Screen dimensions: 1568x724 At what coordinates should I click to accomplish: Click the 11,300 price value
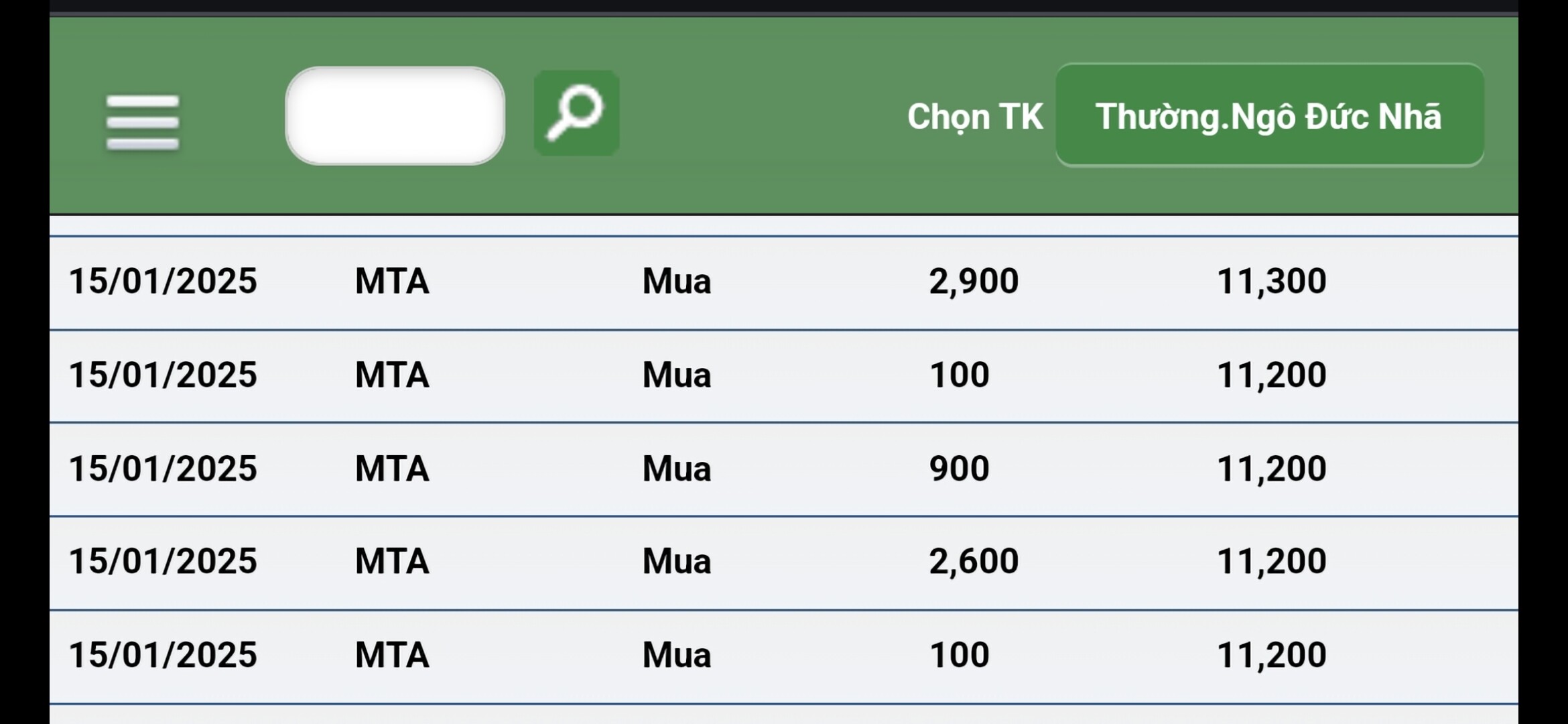coord(1271,281)
